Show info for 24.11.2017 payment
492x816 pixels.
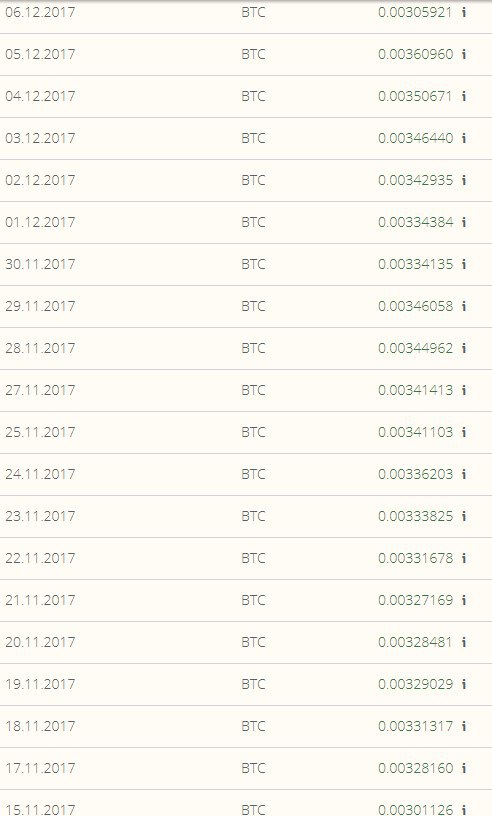point(464,474)
